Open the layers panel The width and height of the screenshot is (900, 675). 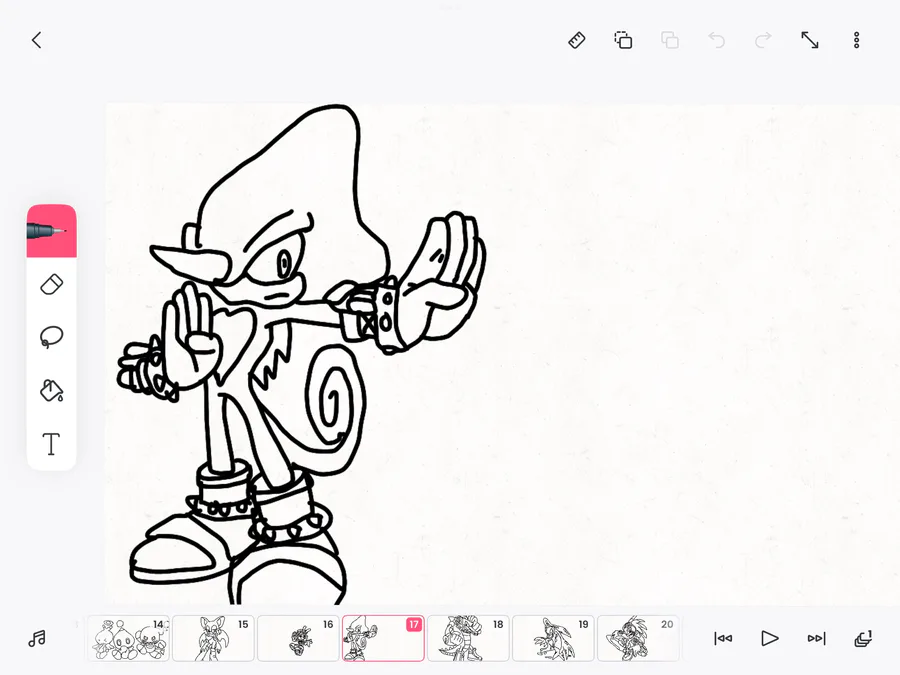[863, 638]
